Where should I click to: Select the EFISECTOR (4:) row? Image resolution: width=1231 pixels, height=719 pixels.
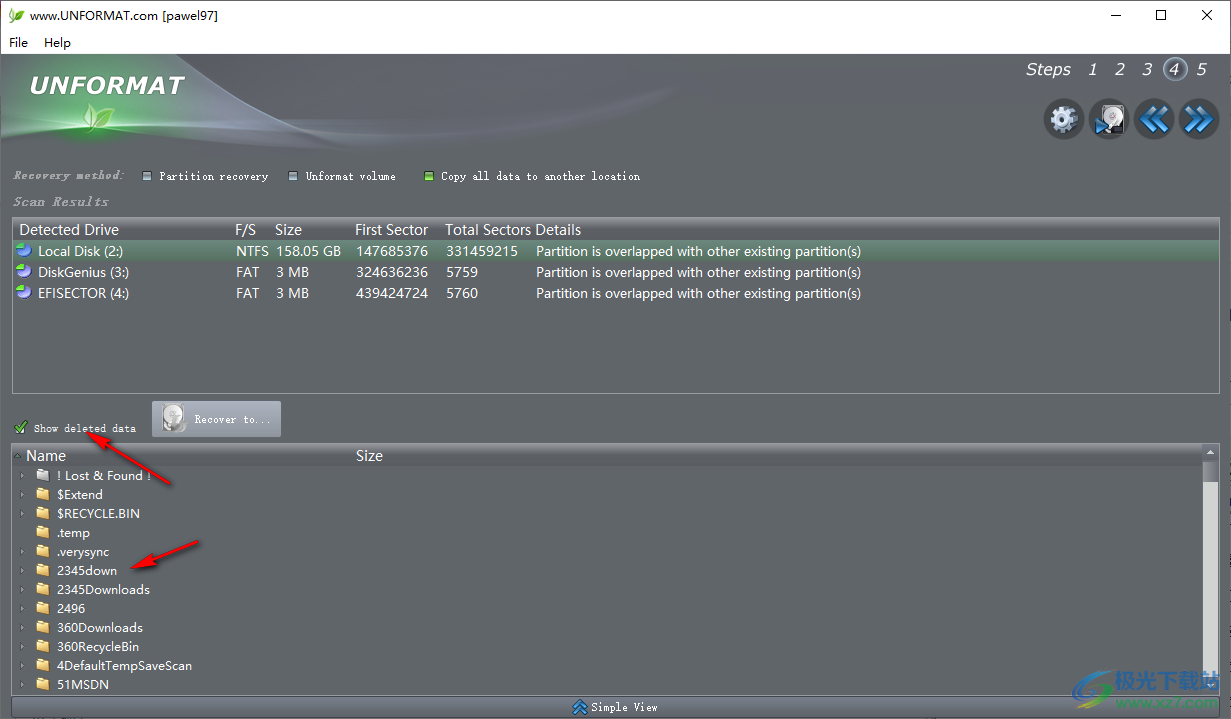(x=615, y=293)
